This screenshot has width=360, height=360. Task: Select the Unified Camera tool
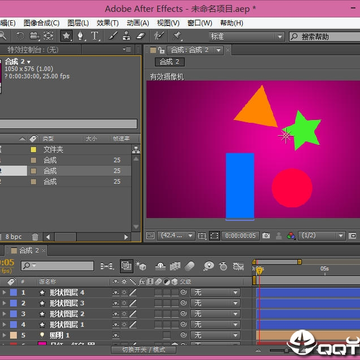click(x=34, y=36)
